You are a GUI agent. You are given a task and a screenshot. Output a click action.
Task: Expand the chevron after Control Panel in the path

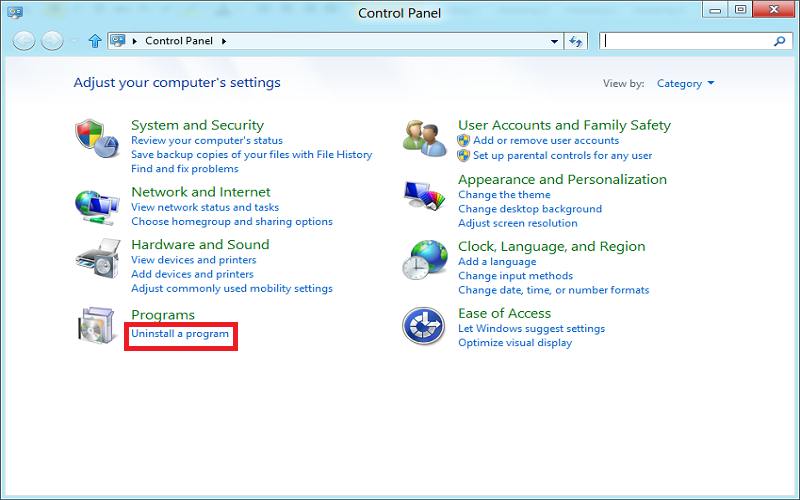[x=224, y=41]
